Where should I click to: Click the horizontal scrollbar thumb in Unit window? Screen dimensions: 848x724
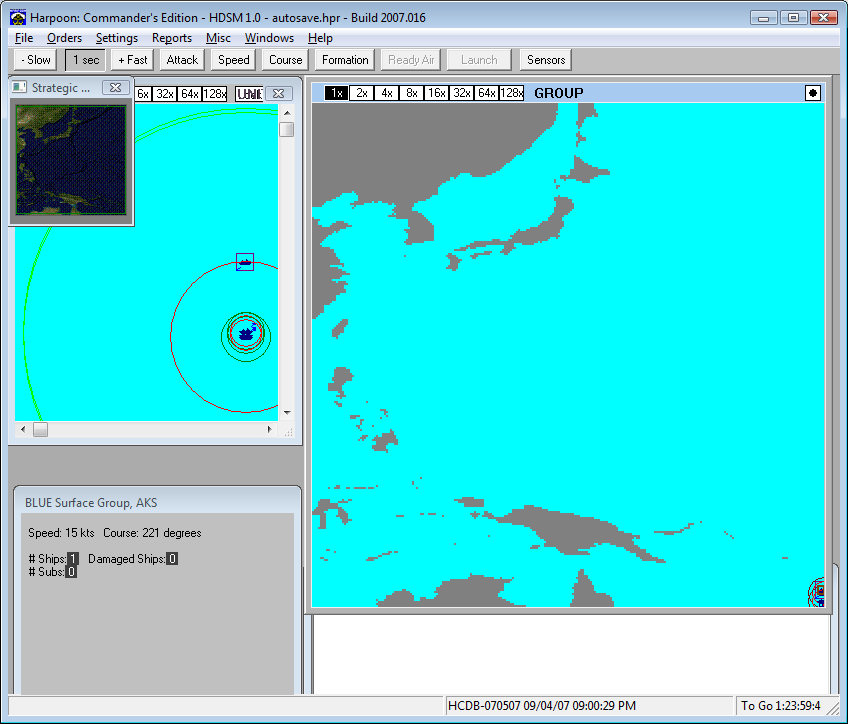click(41, 429)
